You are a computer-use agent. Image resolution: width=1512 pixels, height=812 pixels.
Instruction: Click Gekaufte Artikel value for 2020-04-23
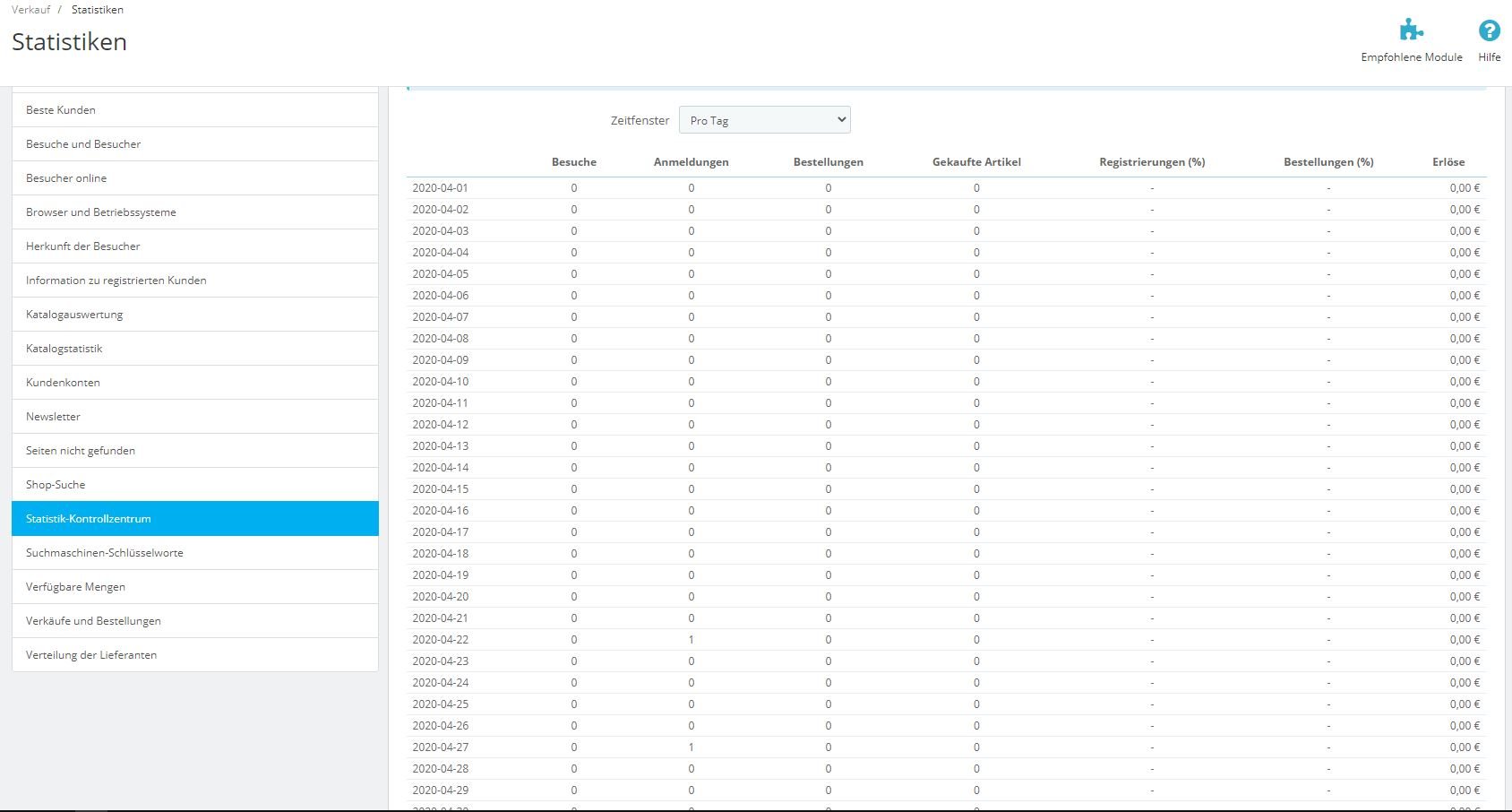tap(976, 661)
